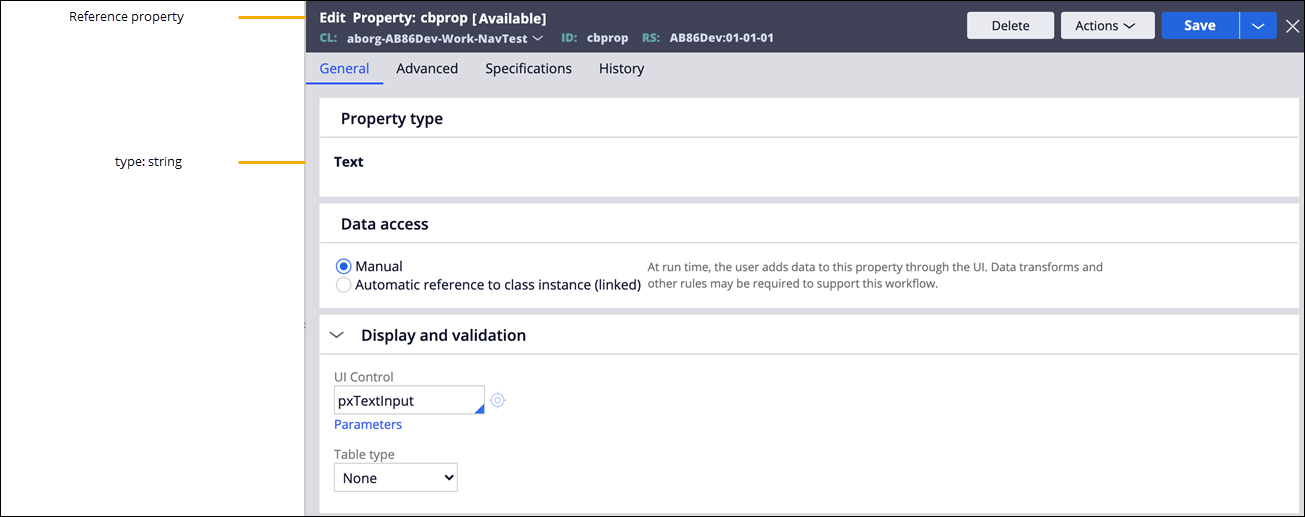
Task: Expand class aborg-AB86Dev-Work-NavTest chevron
Action: [538, 39]
